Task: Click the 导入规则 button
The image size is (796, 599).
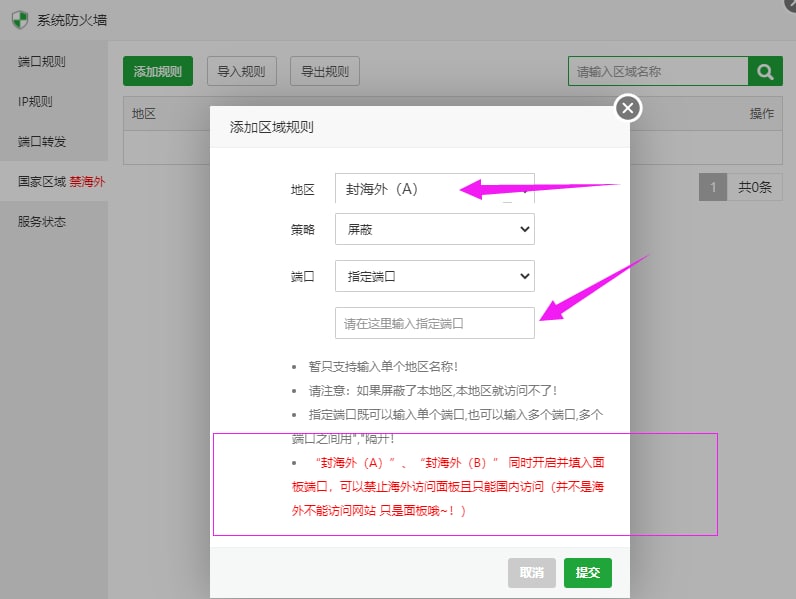Action: click(241, 71)
